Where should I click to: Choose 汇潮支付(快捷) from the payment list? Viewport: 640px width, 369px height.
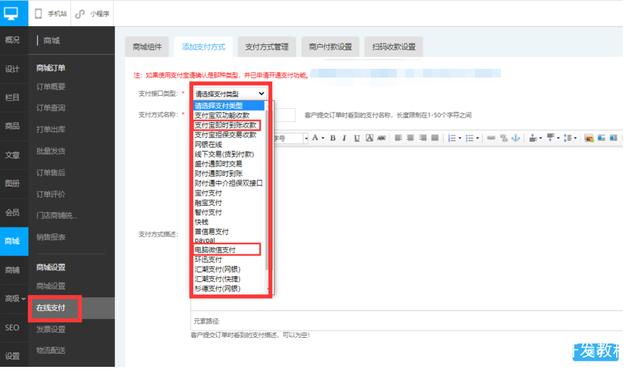pyautogui.click(x=218, y=279)
